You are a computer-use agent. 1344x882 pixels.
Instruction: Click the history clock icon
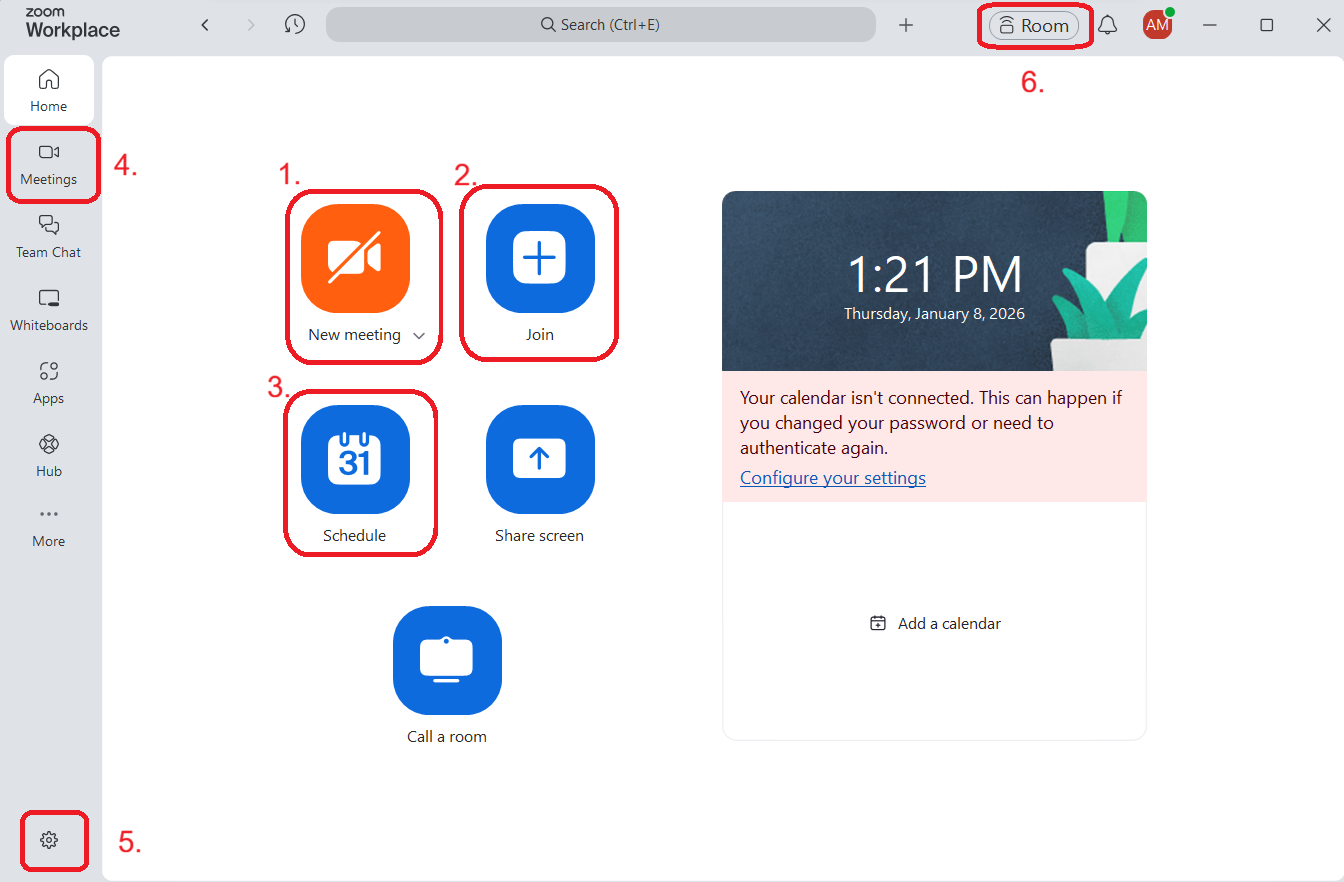294,25
